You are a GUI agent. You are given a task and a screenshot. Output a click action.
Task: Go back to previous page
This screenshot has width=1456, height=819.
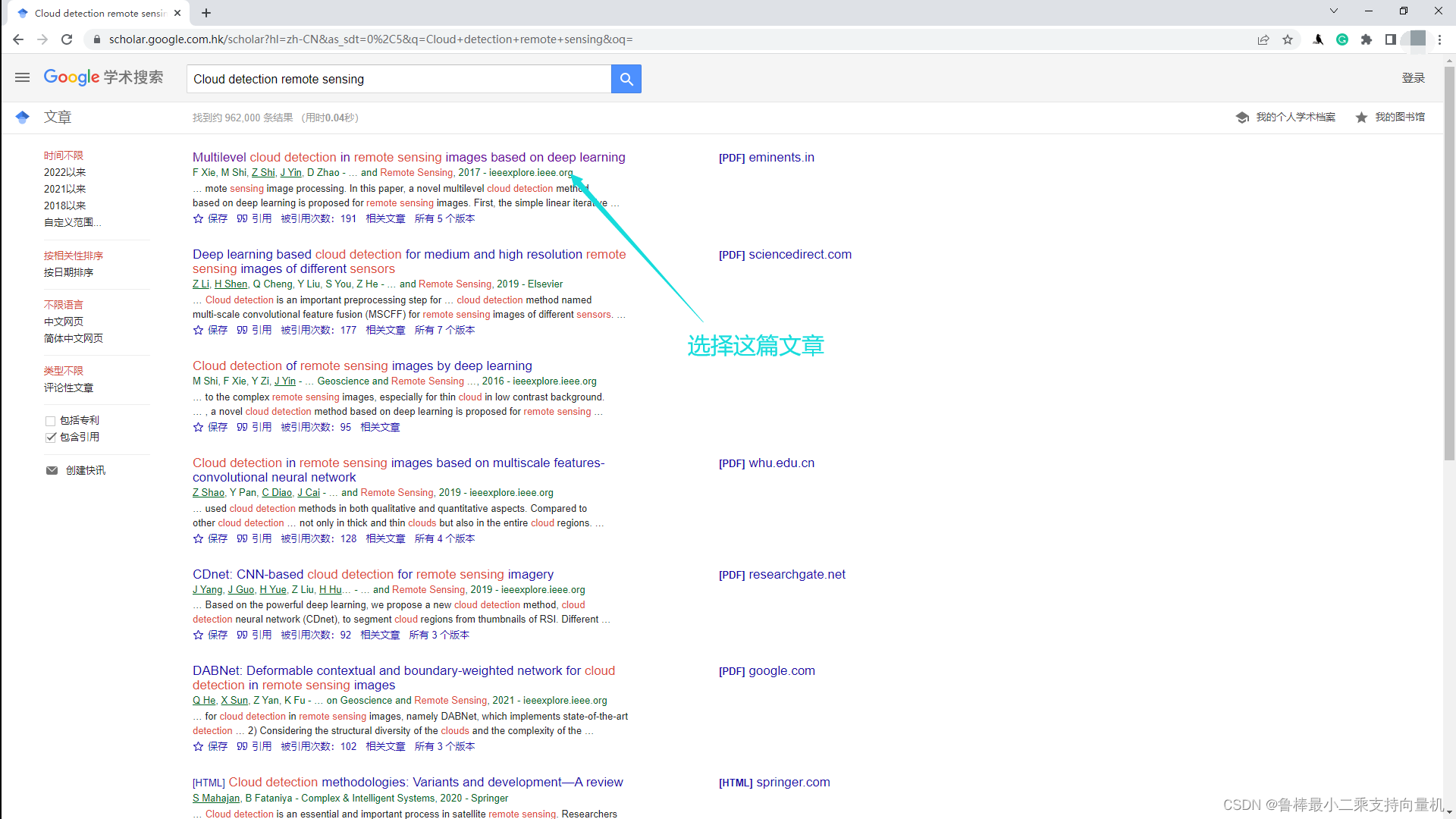(18, 39)
